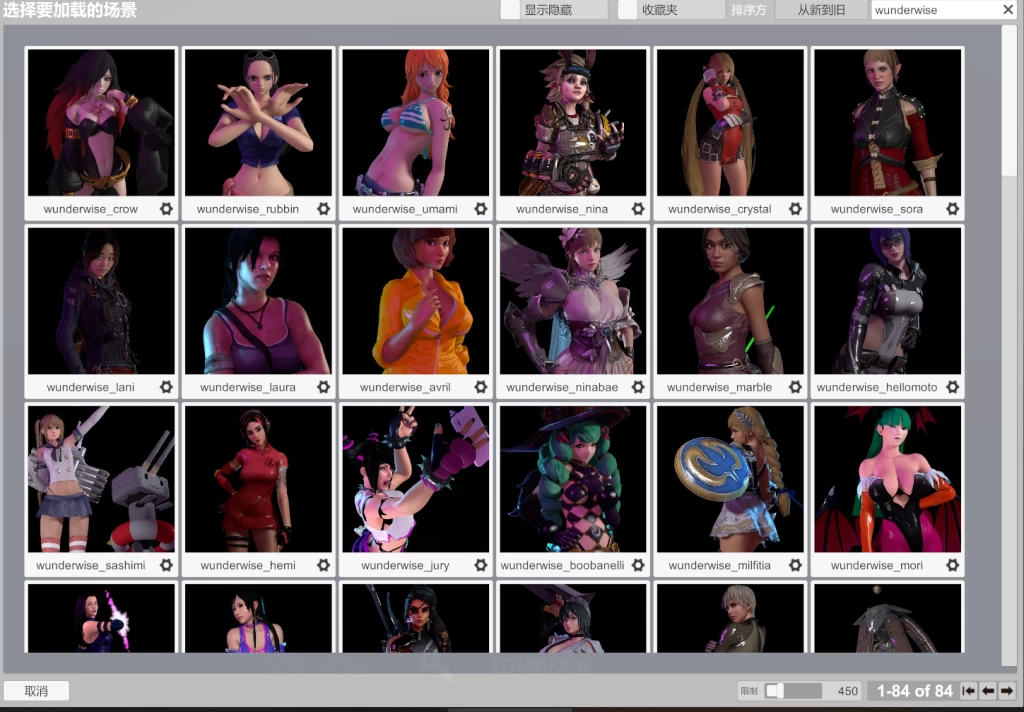
Task: Open options gear for wunderwise_avril
Action: click(x=481, y=387)
